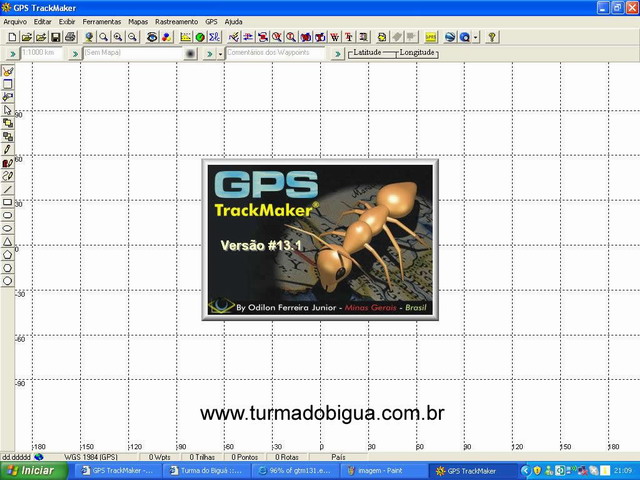Image resolution: width=640 pixels, height=480 pixels.
Task: Open the Exibir menu
Action: [67, 22]
